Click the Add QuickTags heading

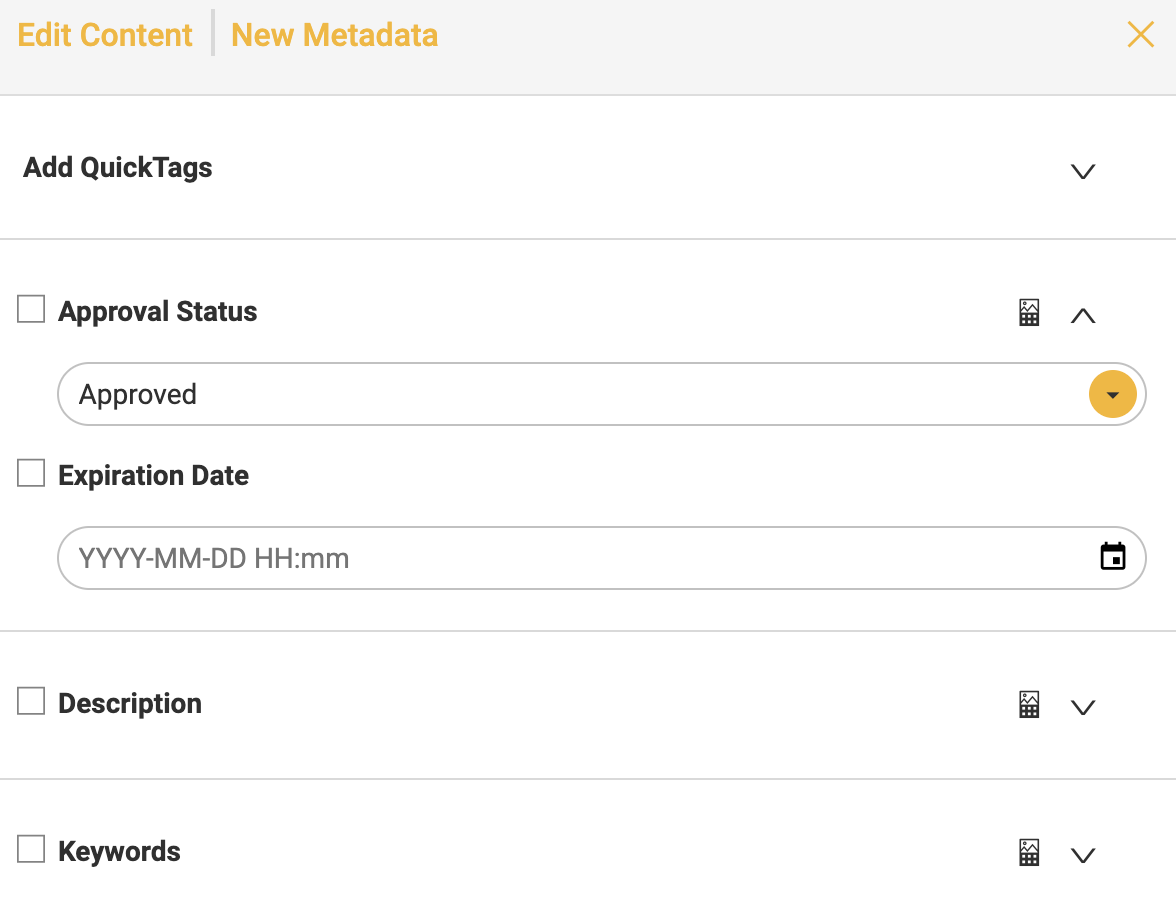pos(118,168)
